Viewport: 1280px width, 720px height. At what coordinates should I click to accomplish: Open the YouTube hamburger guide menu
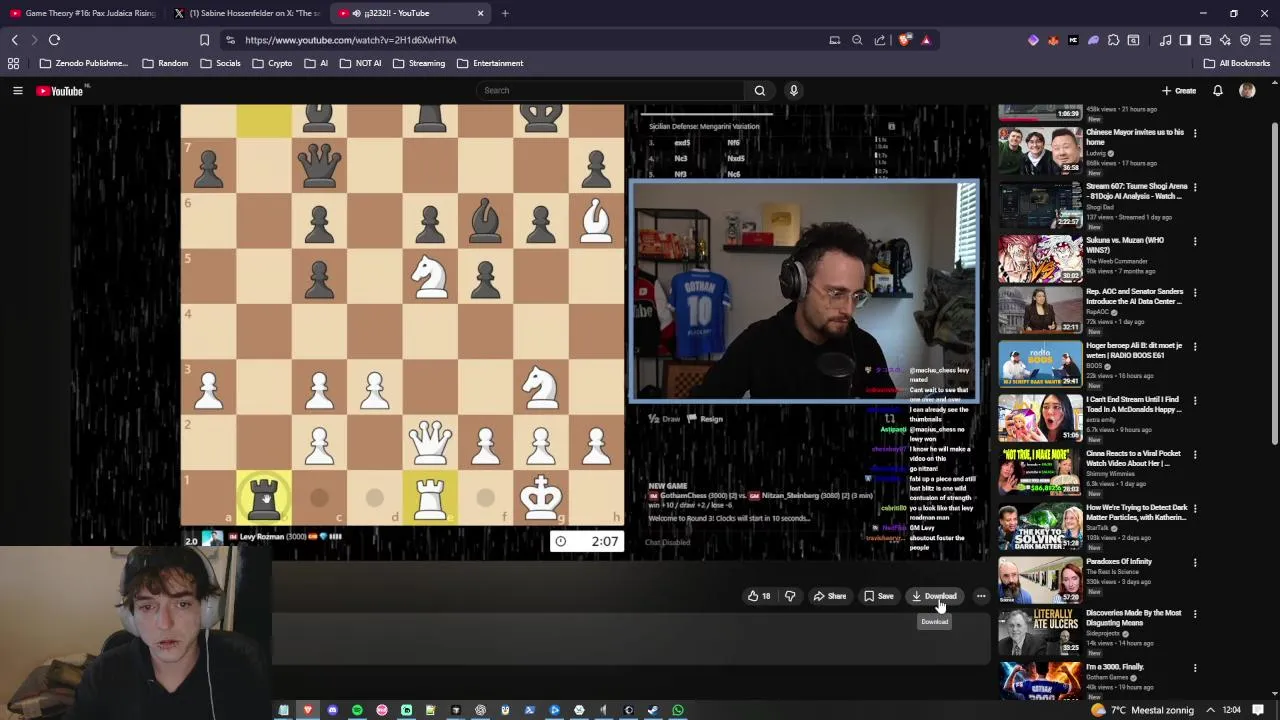tap(17, 91)
